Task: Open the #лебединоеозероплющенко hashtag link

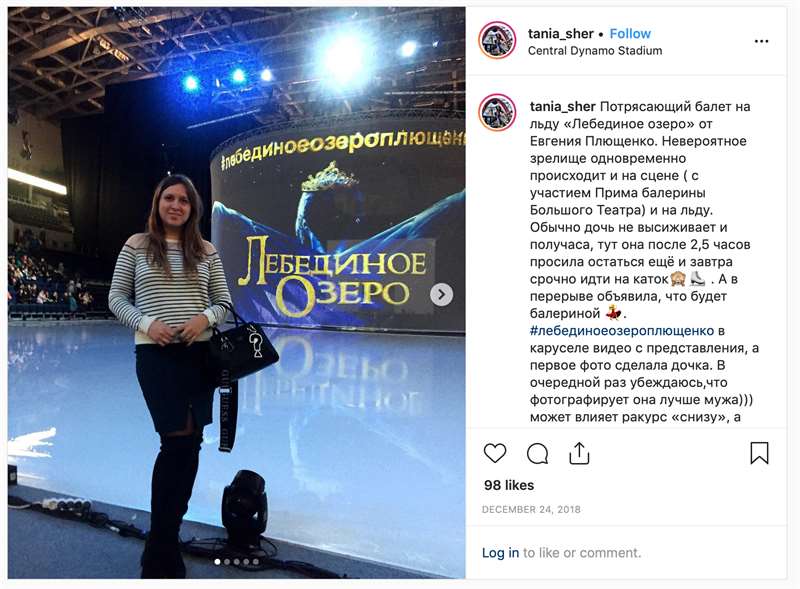Action: click(622, 331)
